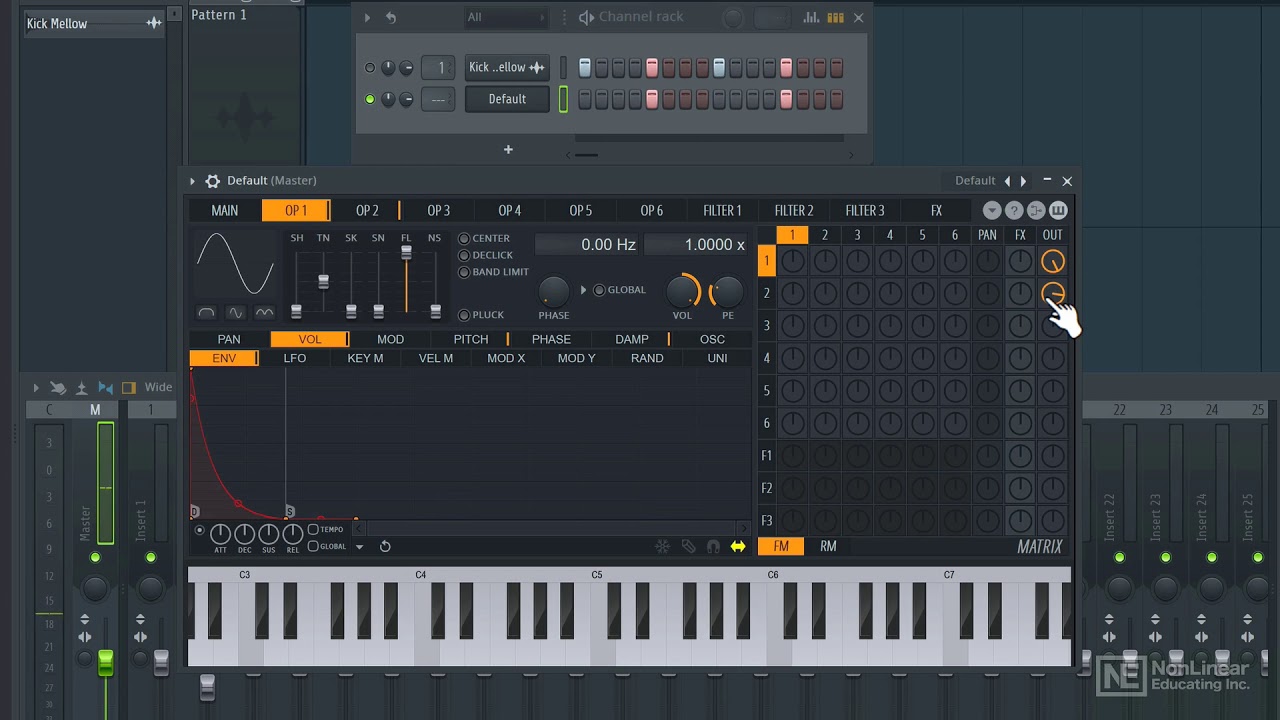Check the envelope GLOBAL checkbox
The width and height of the screenshot is (1280, 720).
tap(313, 547)
